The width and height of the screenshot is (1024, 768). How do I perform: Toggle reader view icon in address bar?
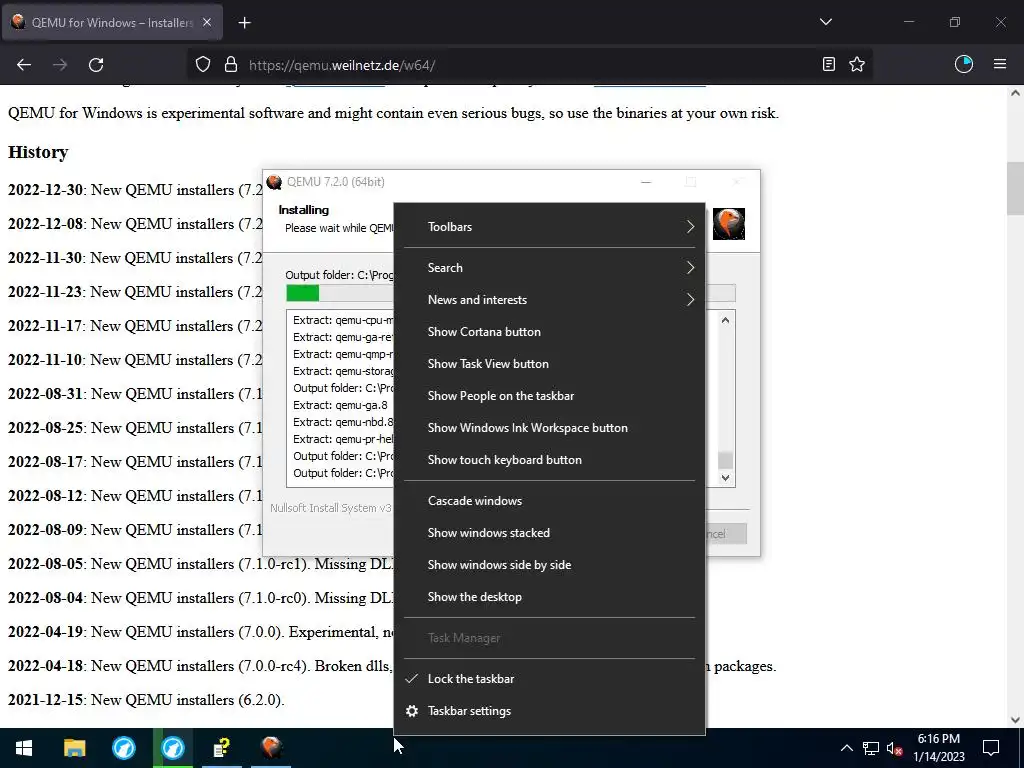(x=829, y=64)
